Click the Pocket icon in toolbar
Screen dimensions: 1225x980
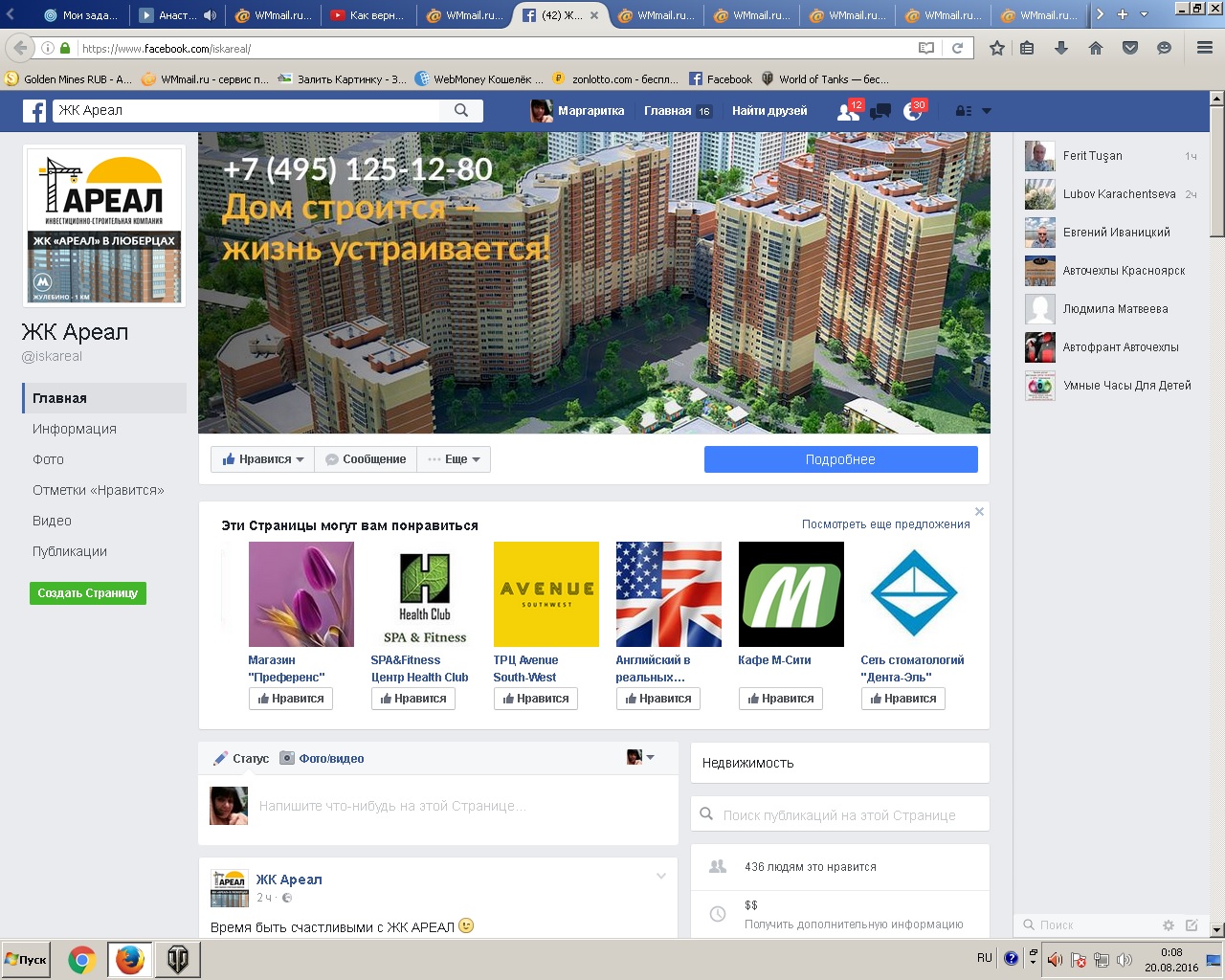point(1130,48)
